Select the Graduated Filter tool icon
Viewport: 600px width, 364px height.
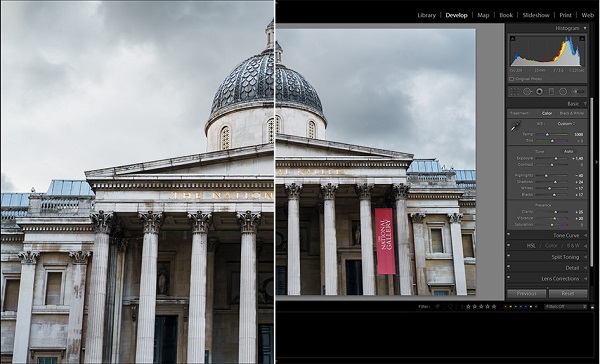click(x=551, y=91)
